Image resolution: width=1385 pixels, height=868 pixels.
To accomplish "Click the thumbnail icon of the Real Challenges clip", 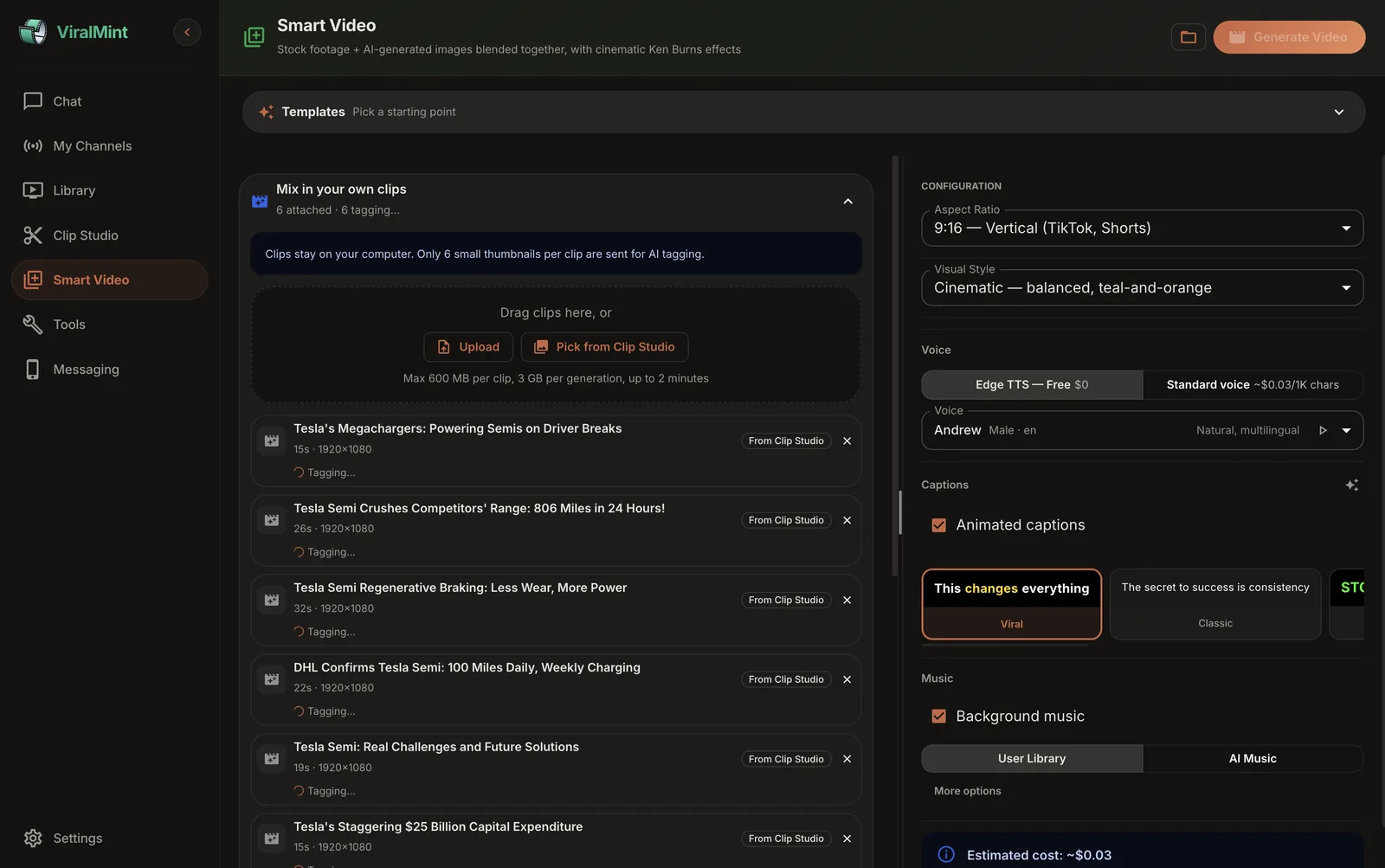I will click(x=272, y=760).
